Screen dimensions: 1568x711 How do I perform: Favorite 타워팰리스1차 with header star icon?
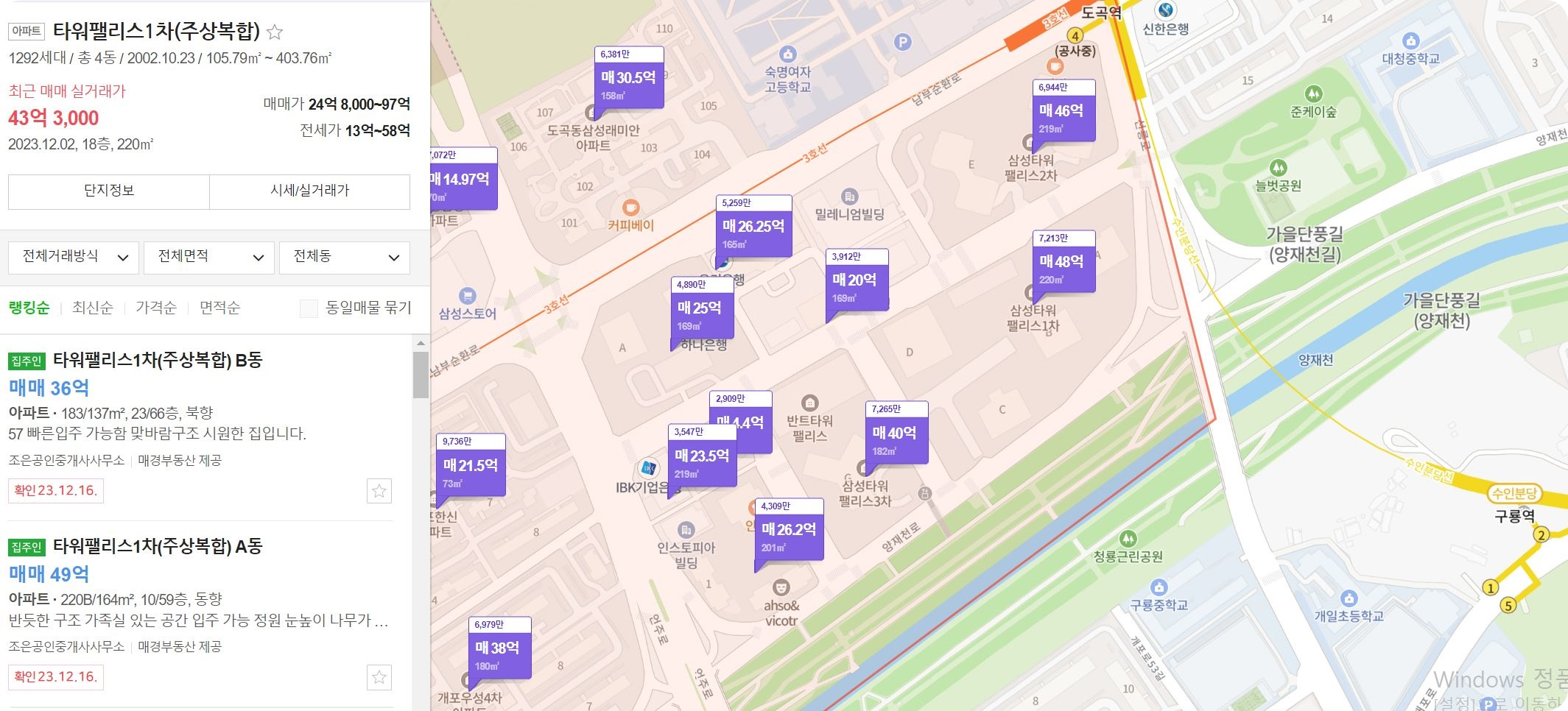[275, 32]
